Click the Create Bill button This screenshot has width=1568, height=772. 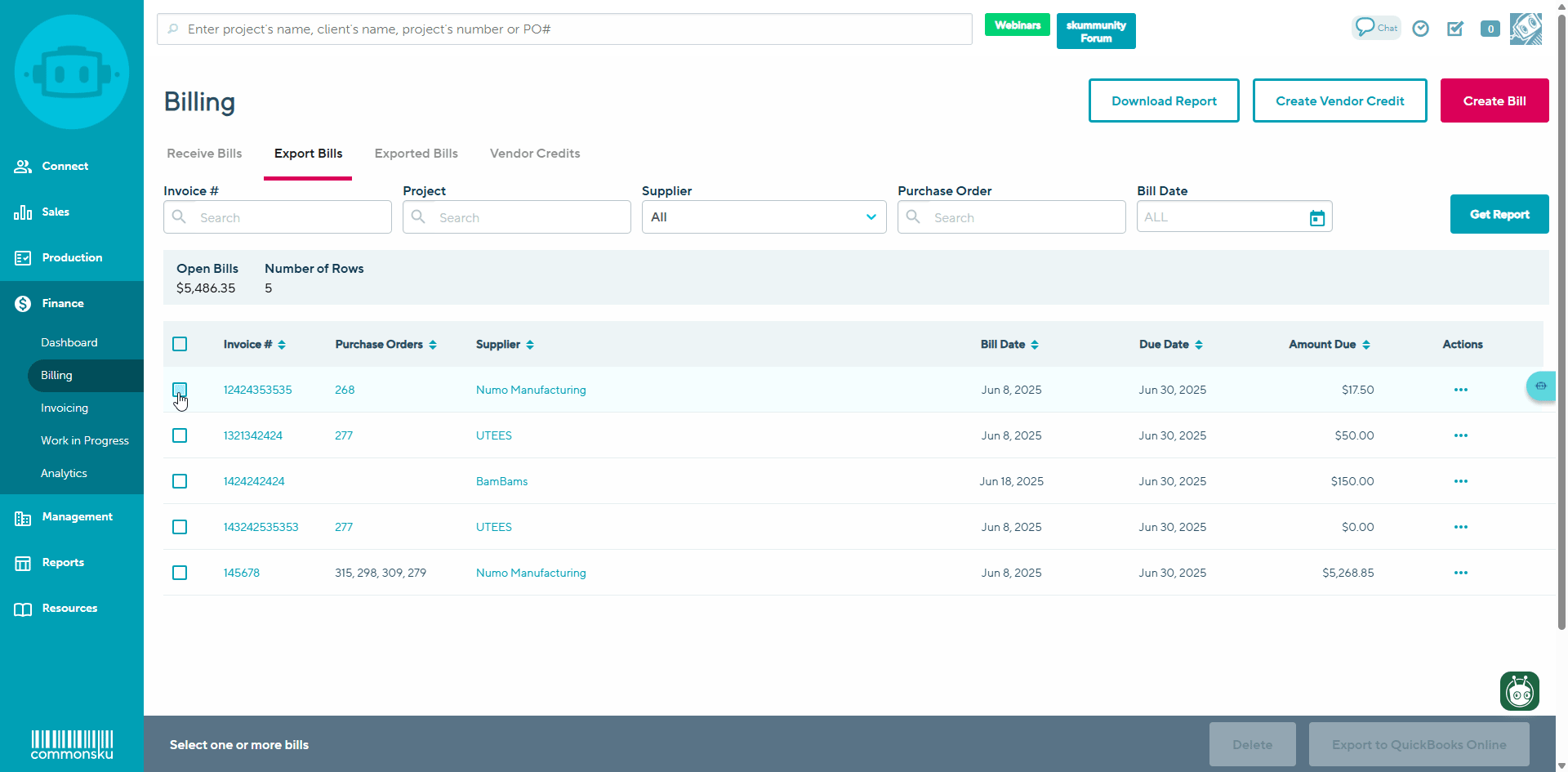(1494, 101)
